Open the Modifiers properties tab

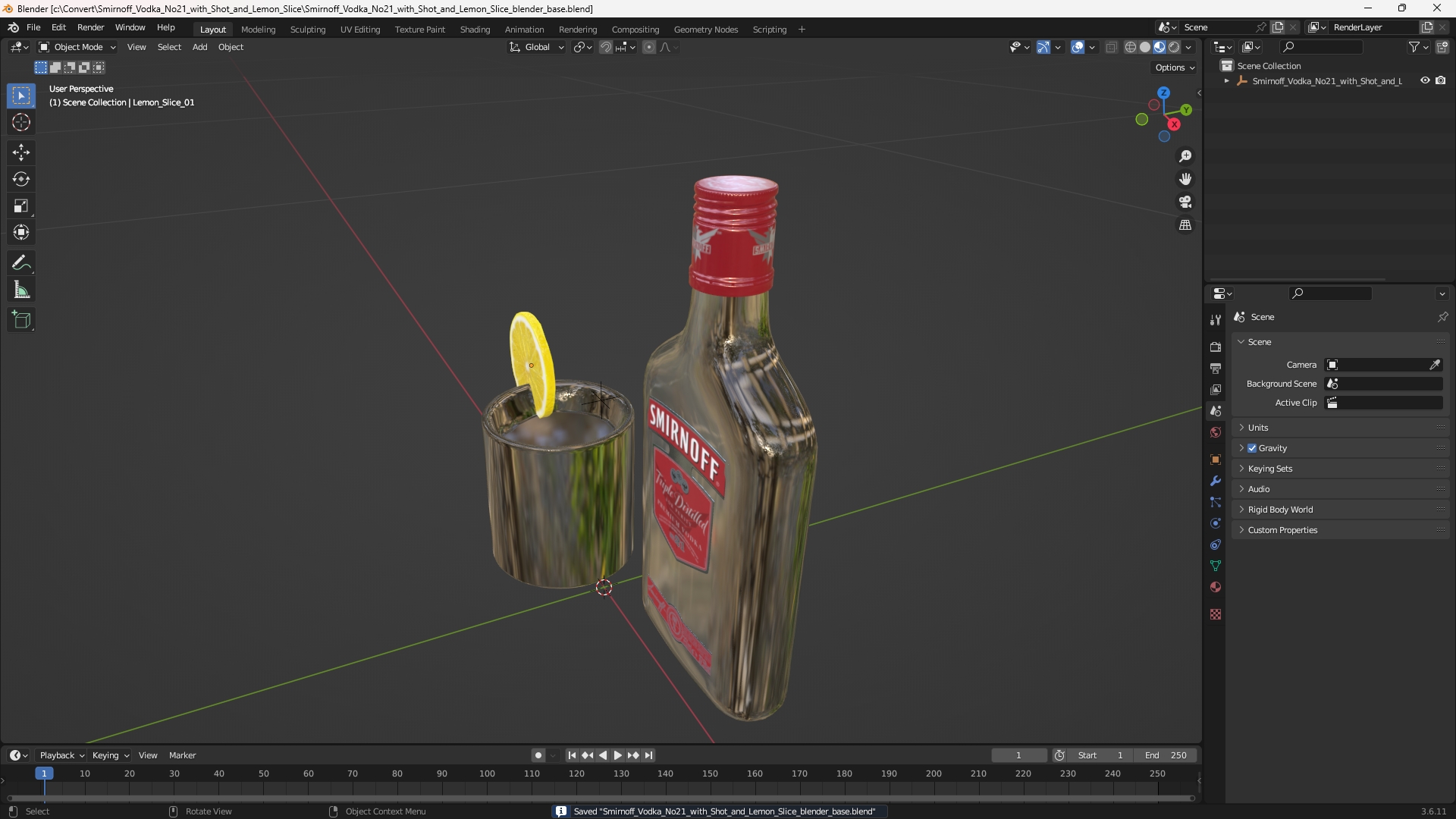click(1216, 481)
